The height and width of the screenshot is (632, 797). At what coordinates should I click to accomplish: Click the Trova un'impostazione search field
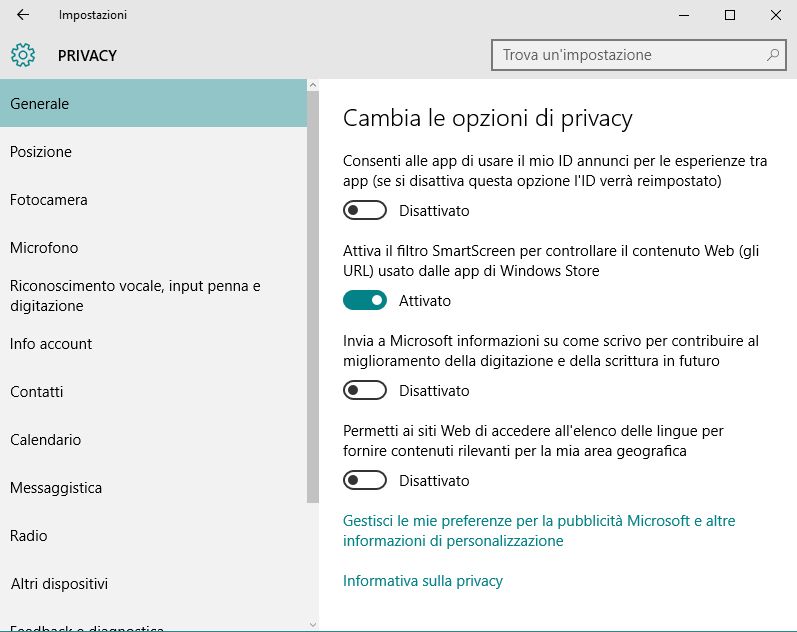(630, 55)
